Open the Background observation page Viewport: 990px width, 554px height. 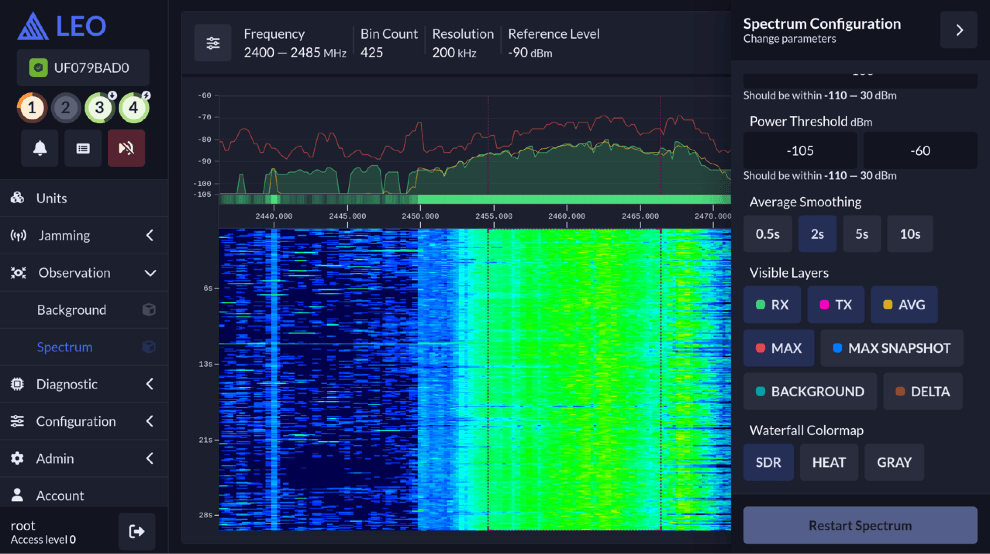[x=84, y=310]
